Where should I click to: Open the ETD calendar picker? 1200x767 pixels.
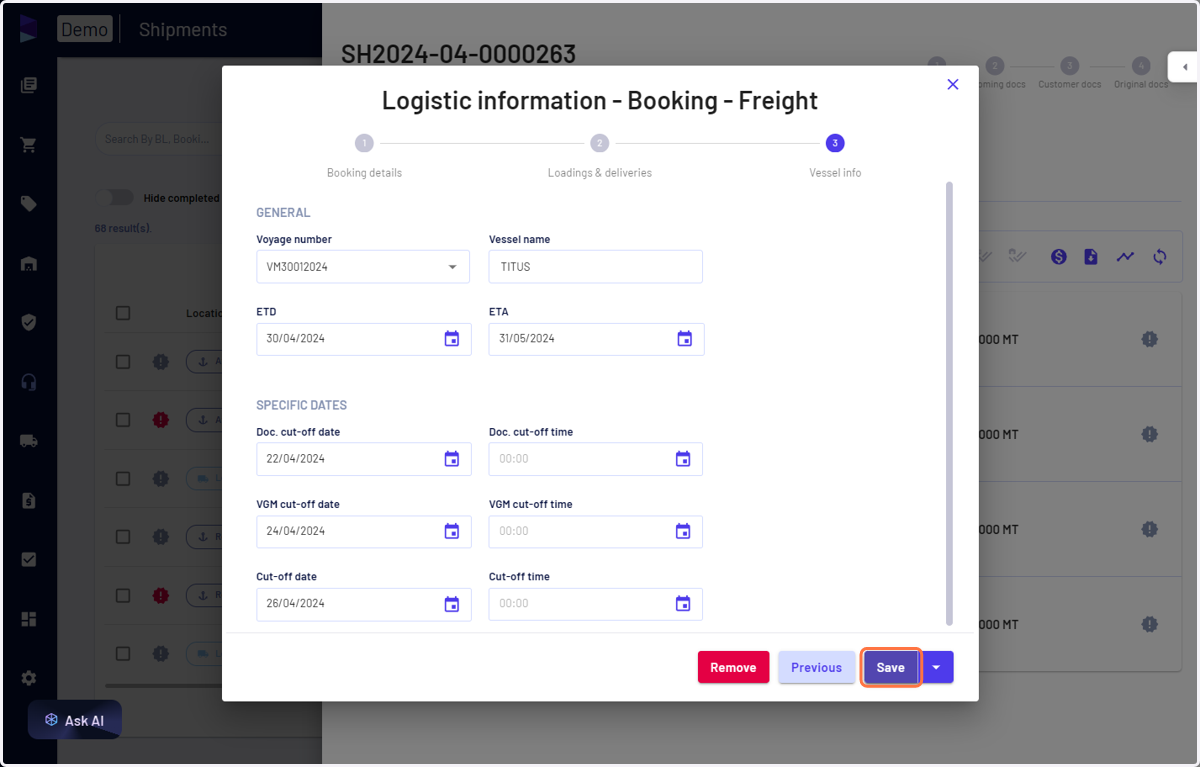point(452,339)
